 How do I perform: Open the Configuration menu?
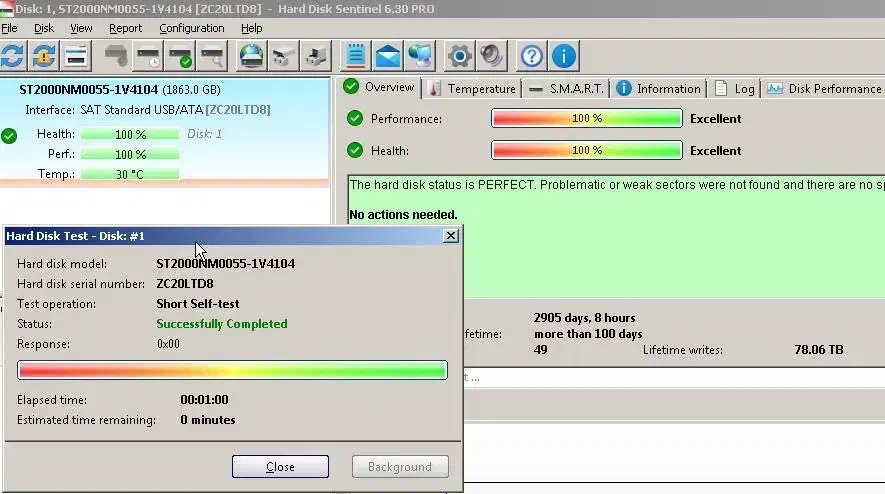[192, 28]
